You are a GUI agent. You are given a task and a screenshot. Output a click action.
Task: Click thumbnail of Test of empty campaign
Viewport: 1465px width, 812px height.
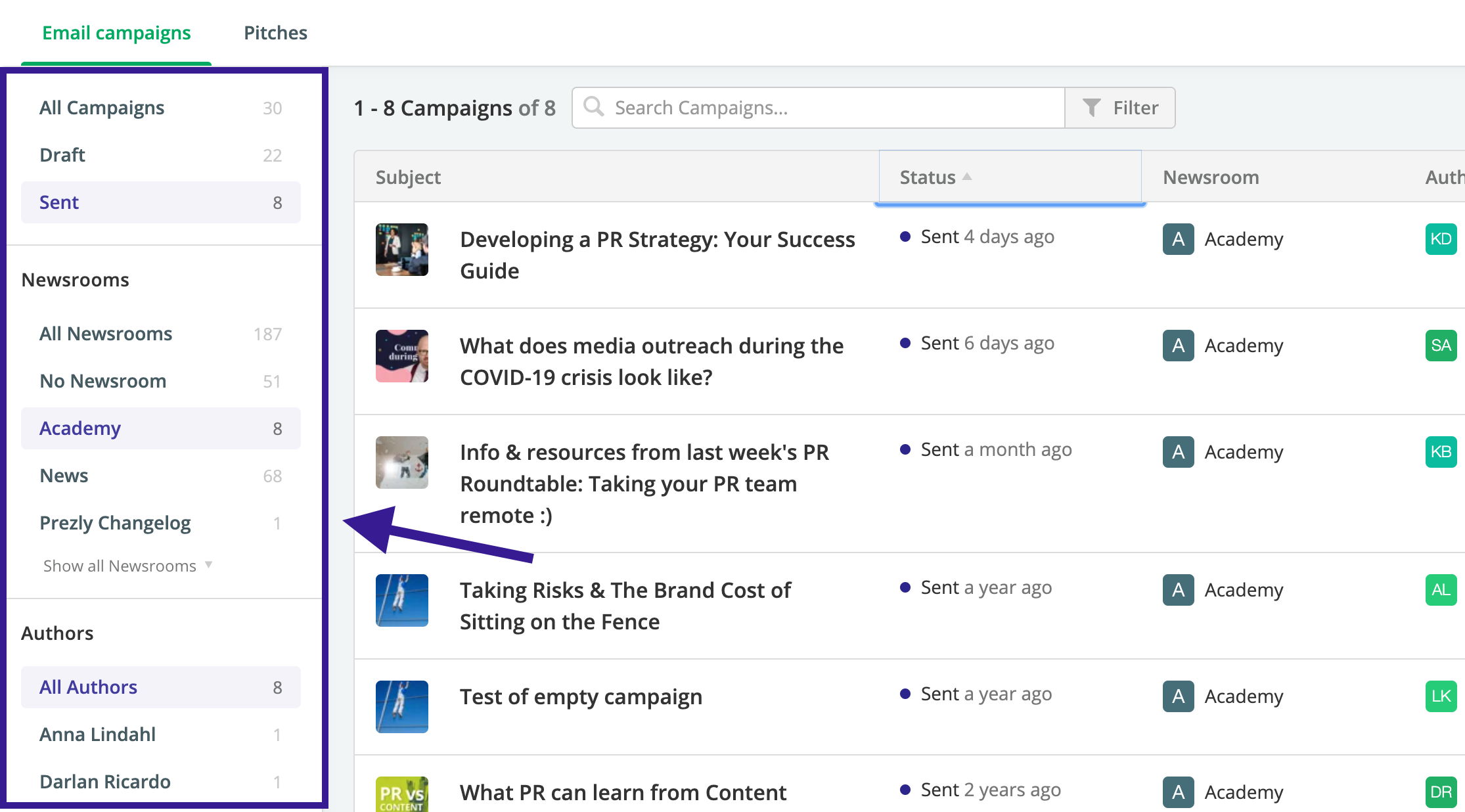pyautogui.click(x=402, y=707)
